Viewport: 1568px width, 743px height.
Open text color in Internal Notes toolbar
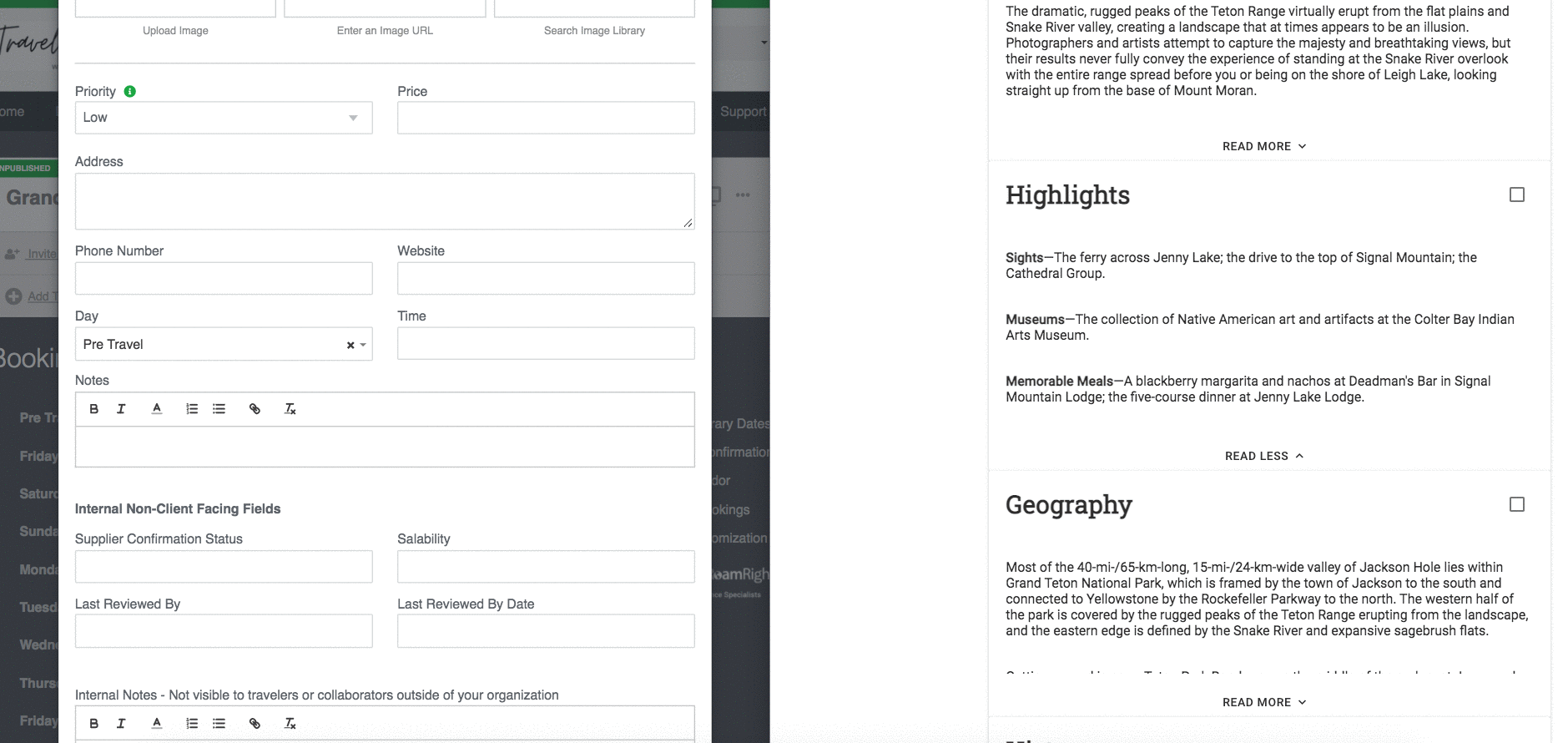pyautogui.click(x=157, y=724)
